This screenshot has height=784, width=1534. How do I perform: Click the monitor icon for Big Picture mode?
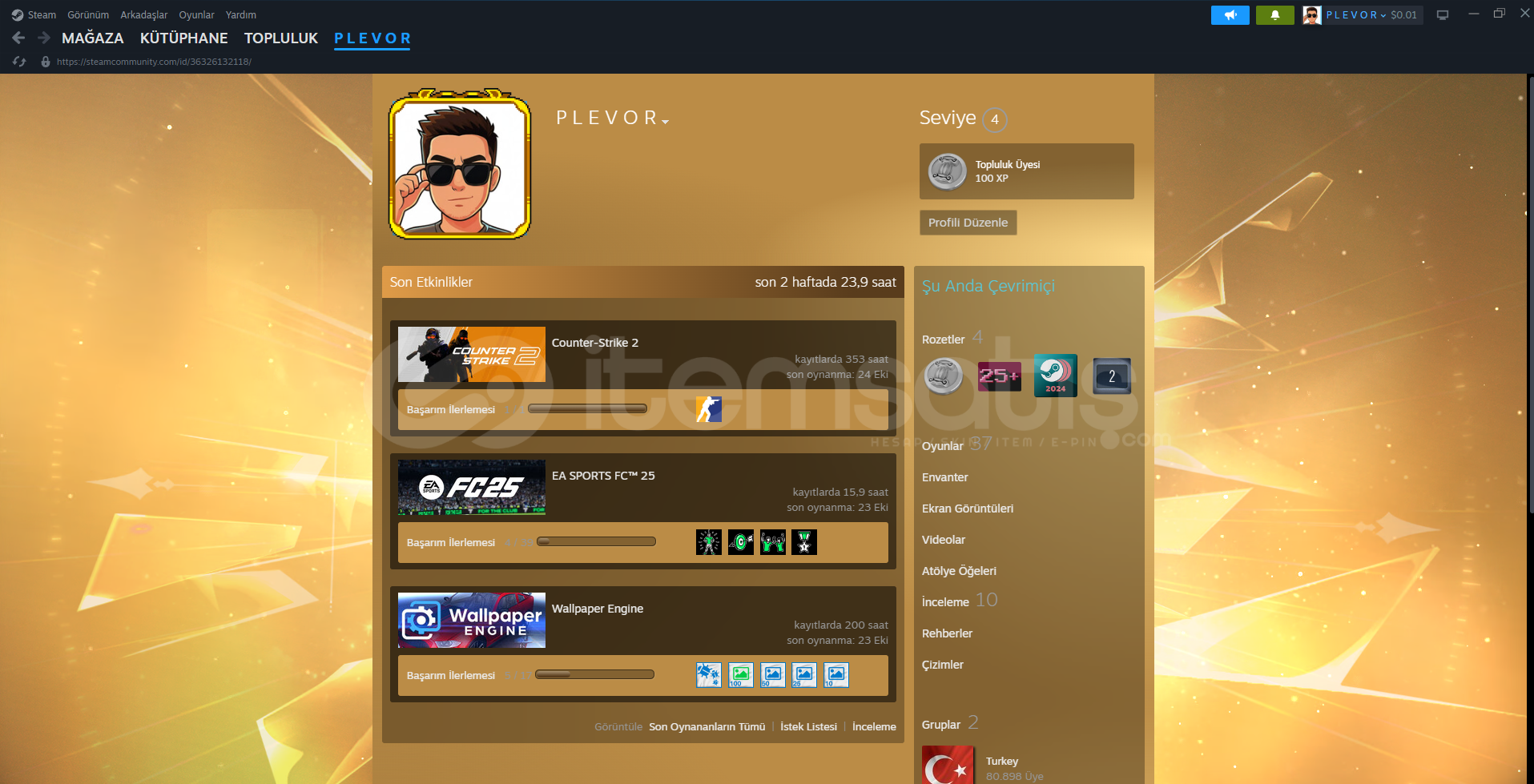coord(1443,15)
